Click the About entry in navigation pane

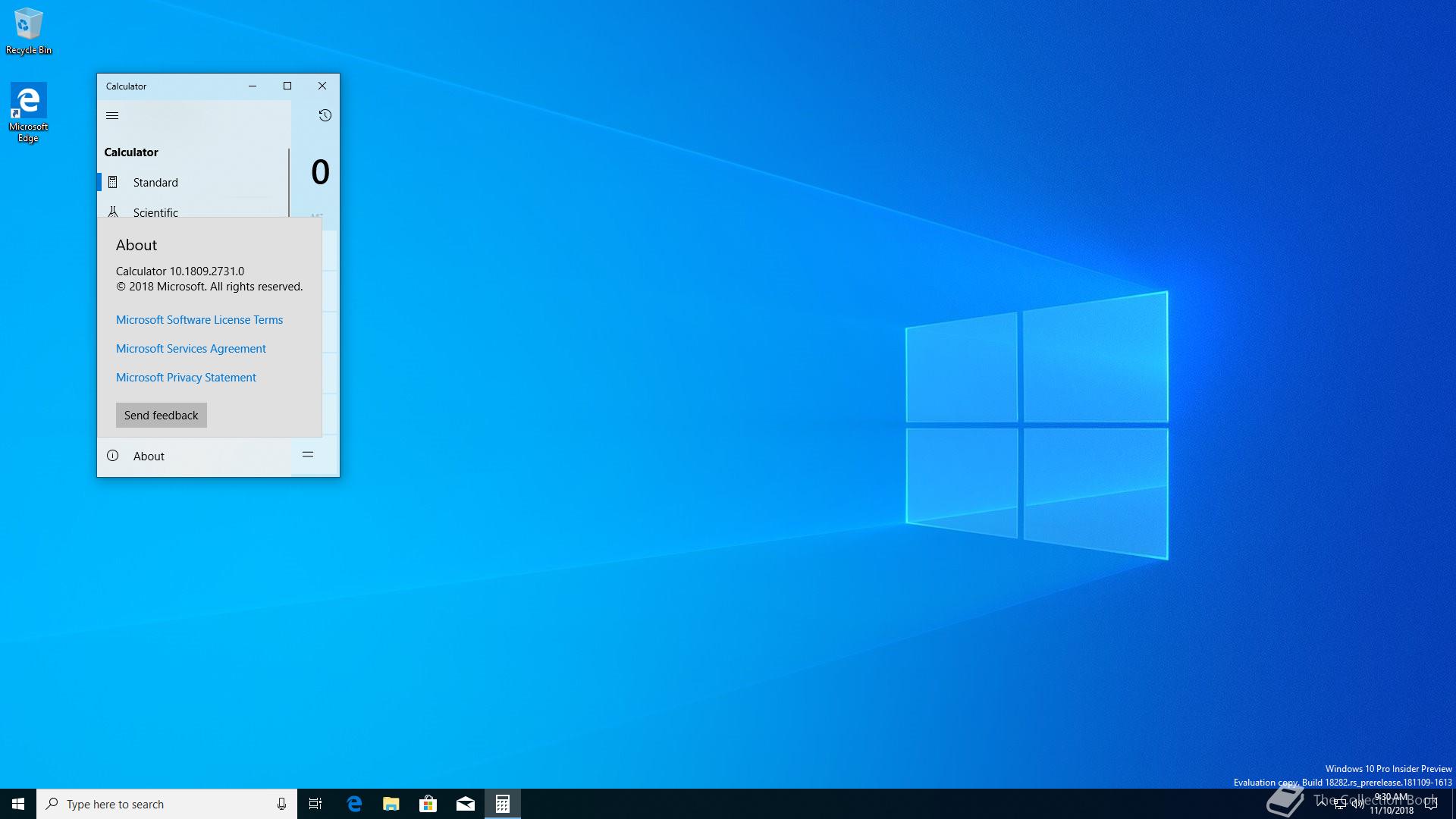194,456
